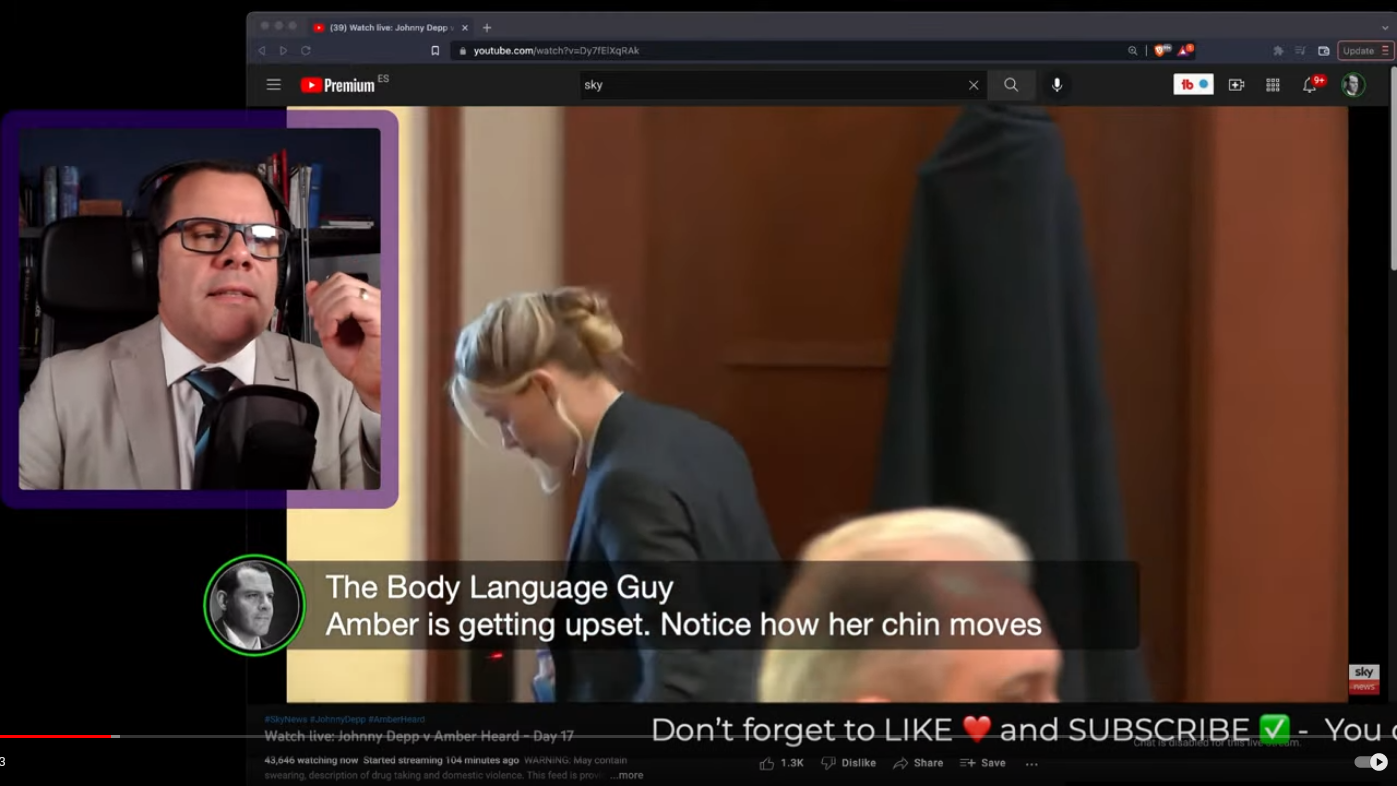
Task: Clear the 'sky' search text
Action: tap(973, 85)
